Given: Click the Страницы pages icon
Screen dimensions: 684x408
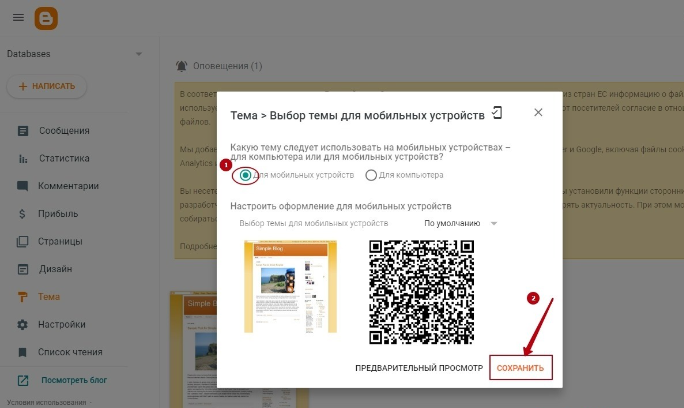Looking at the screenshot, I should pos(22,242).
